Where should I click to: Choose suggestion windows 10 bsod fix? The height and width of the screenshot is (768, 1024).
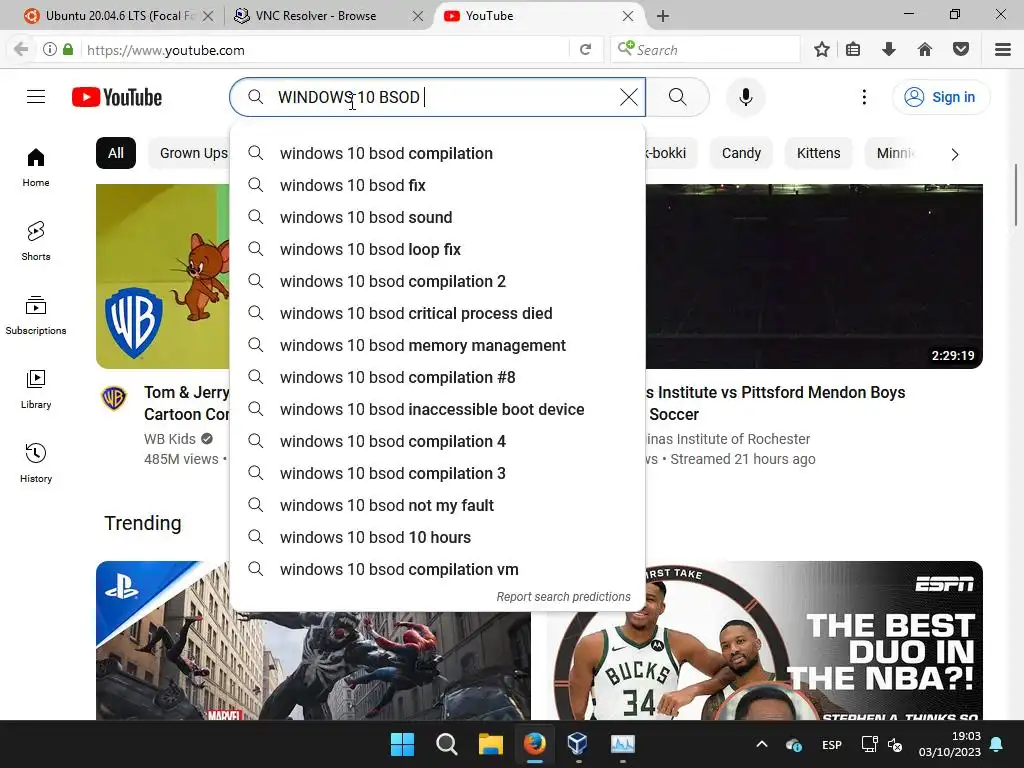coord(438,185)
